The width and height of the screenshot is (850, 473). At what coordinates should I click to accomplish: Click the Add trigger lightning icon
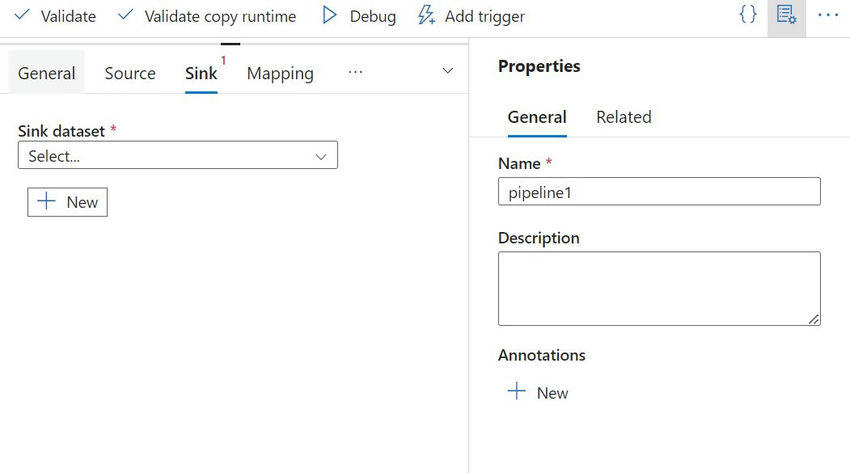pos(426,16)
